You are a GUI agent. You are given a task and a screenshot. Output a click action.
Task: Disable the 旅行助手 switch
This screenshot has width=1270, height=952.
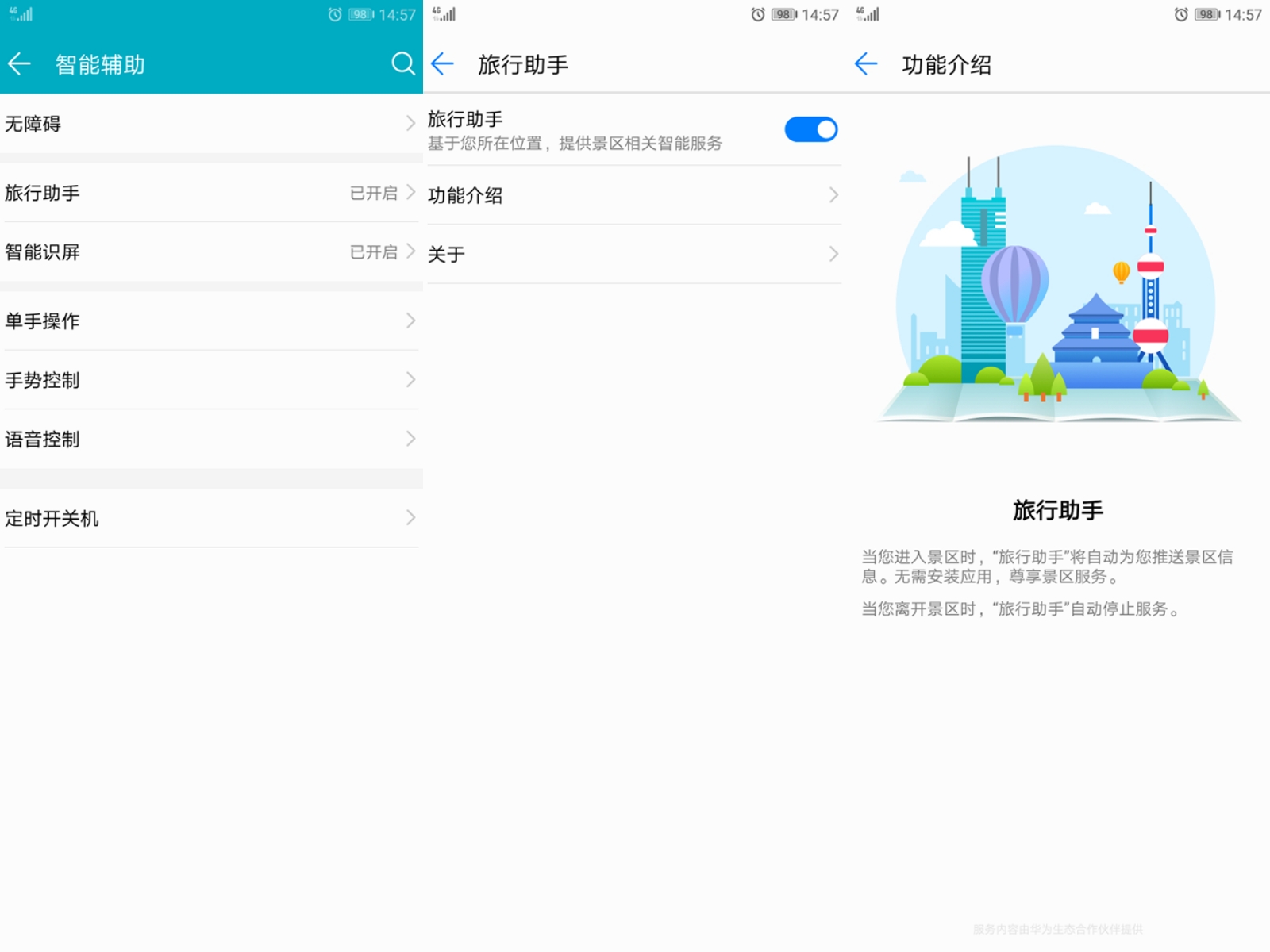811,129
